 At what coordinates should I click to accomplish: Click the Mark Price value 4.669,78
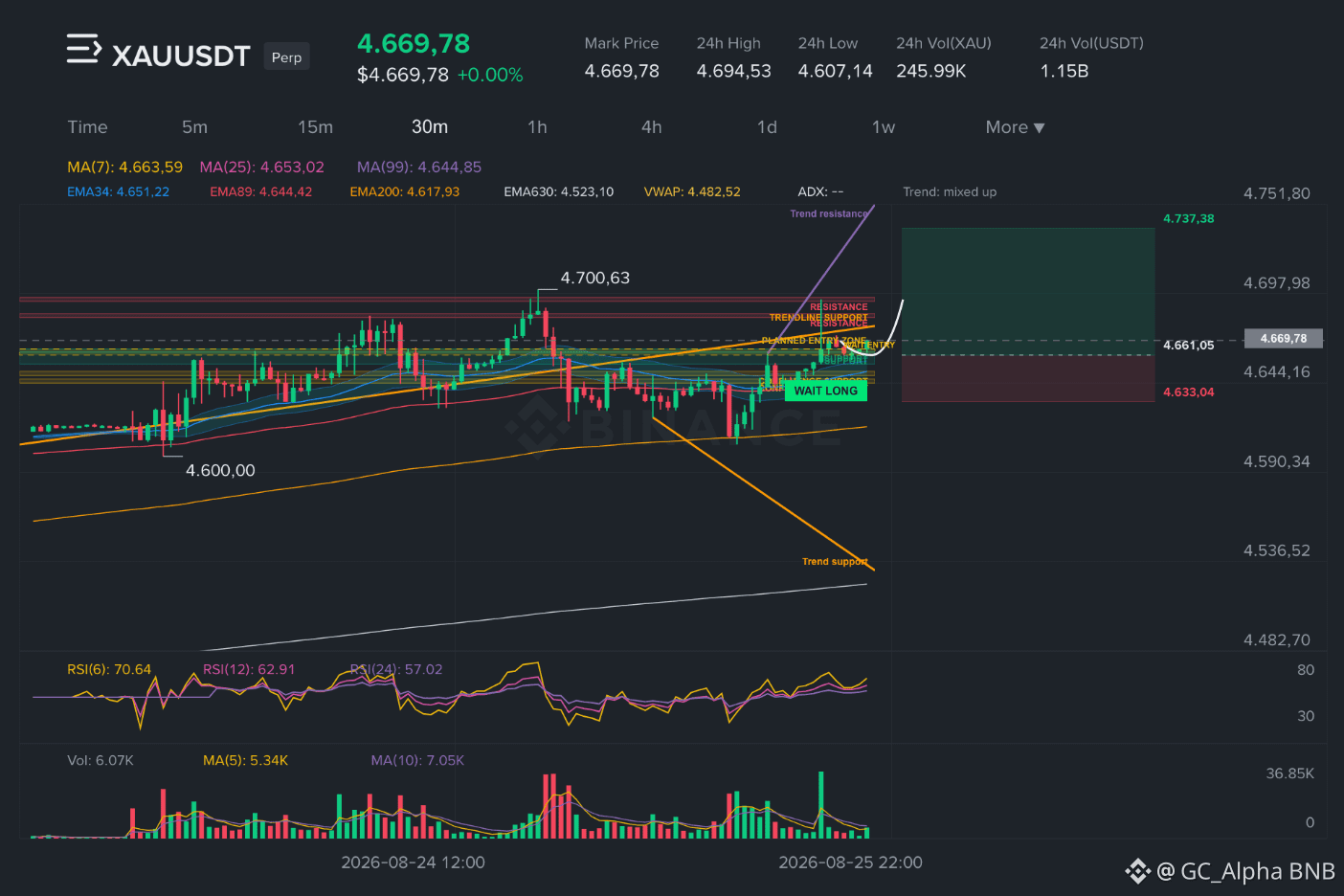click(622, 72)
